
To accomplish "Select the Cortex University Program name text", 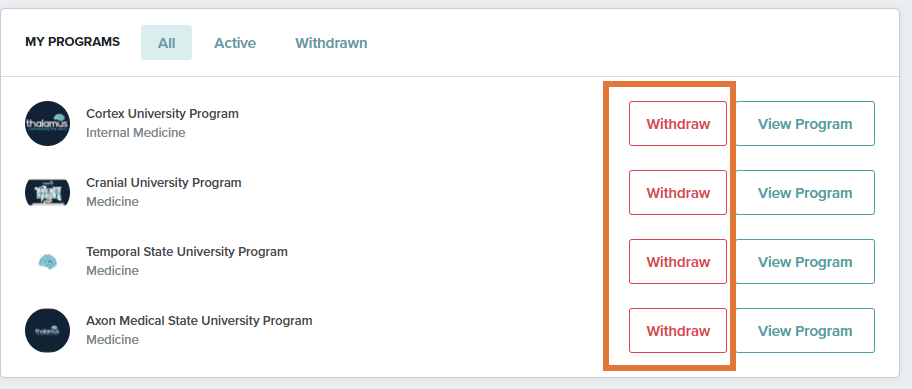I will (162, 113).
